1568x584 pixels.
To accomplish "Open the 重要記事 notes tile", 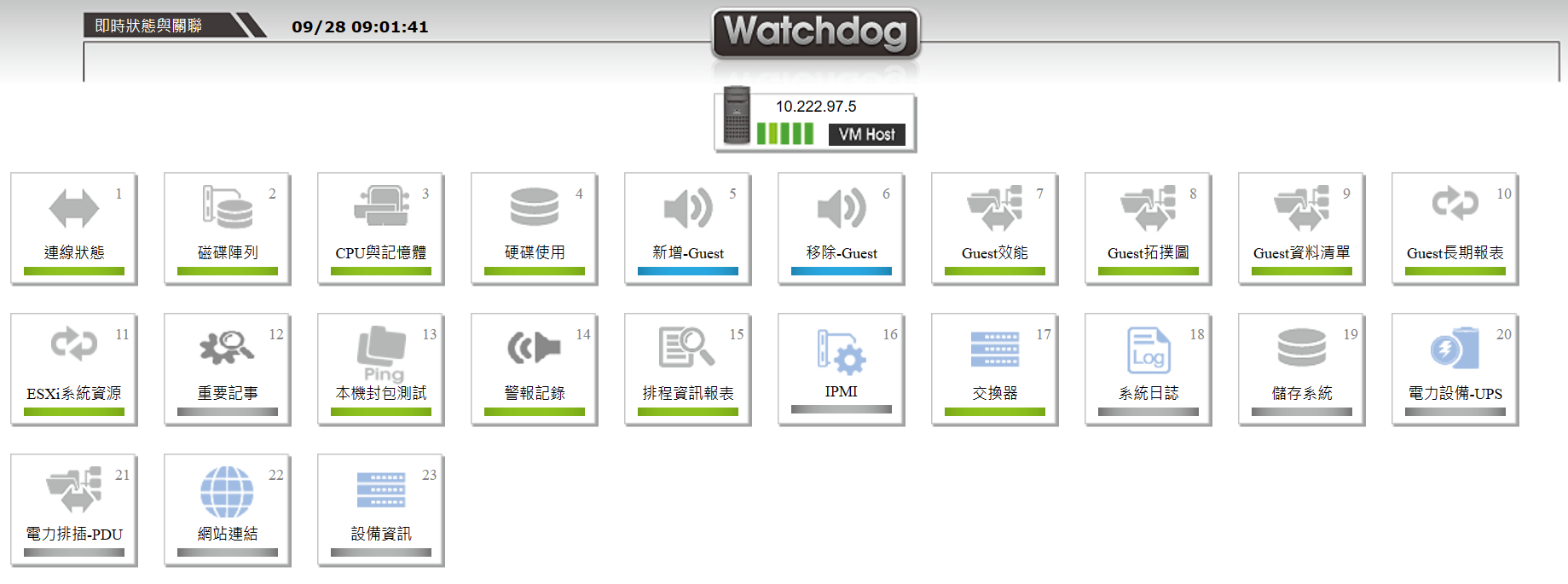I will (x=228, y=369).
